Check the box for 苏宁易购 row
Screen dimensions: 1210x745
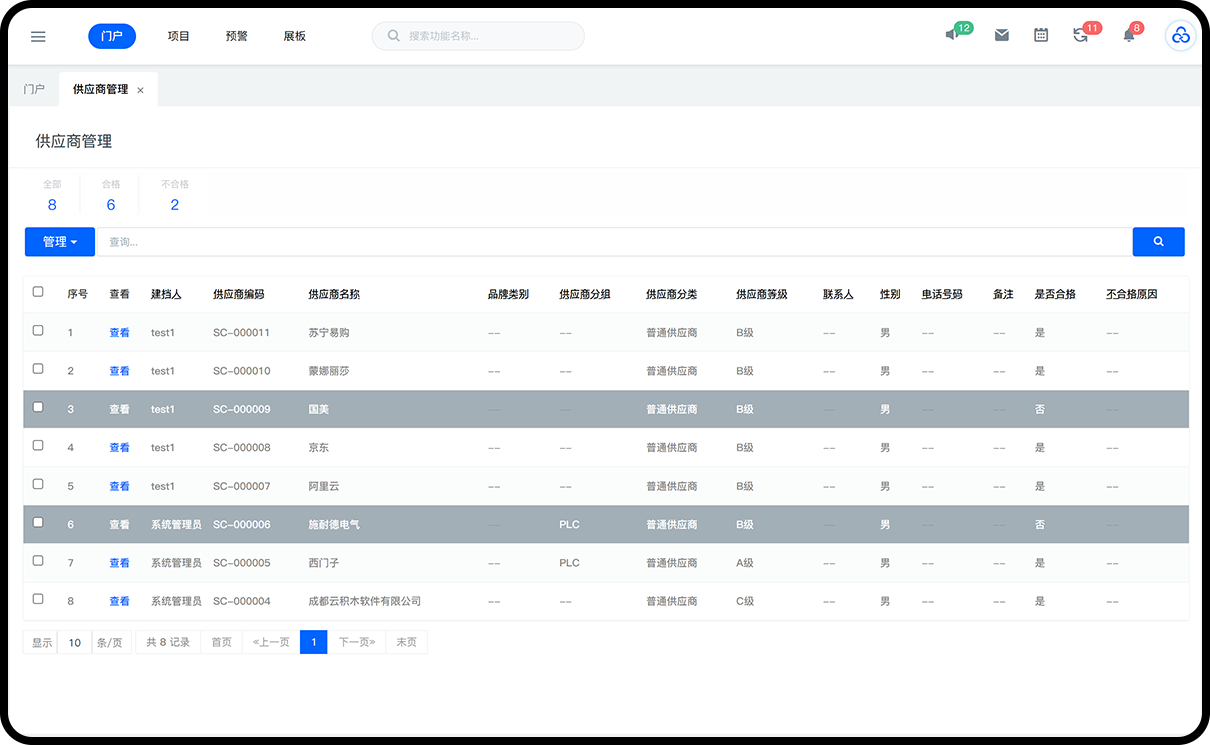click(x=38, y=330)
